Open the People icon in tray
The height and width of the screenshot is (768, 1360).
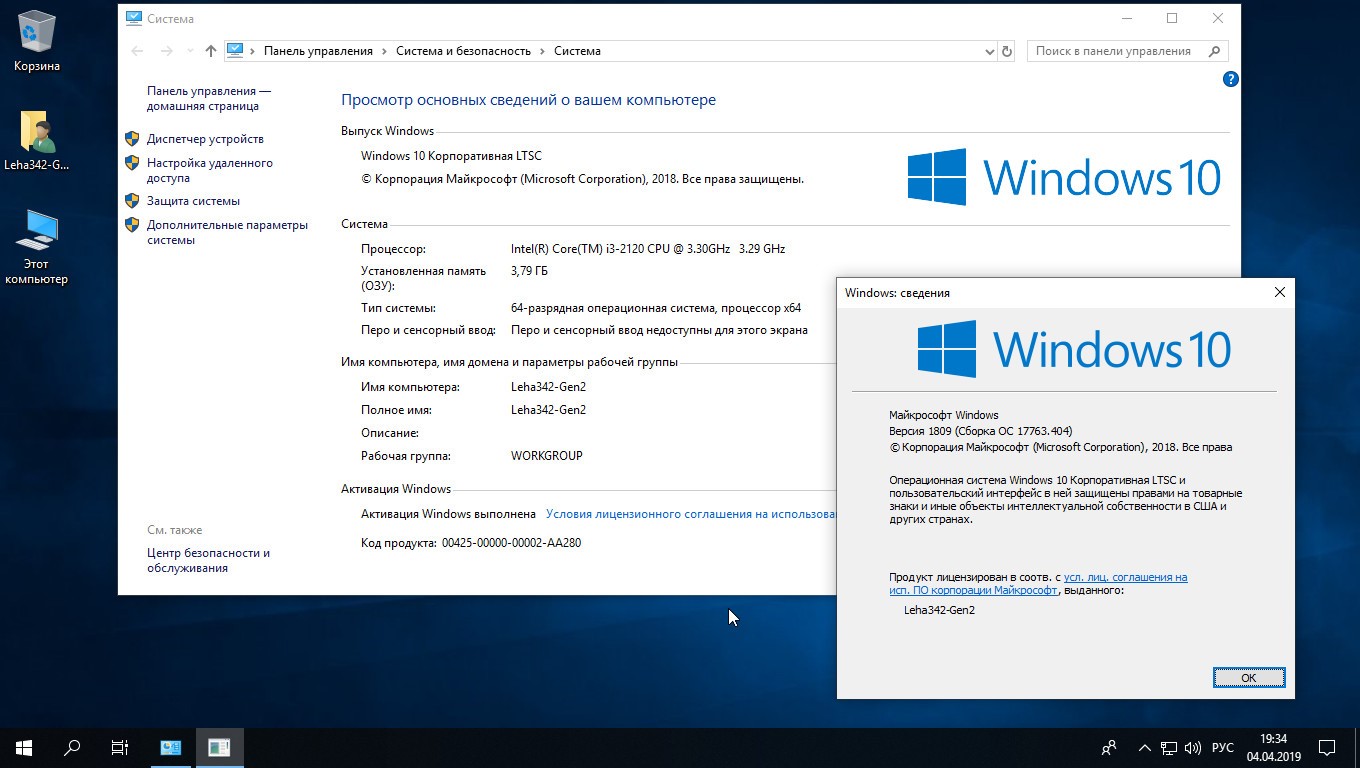pyautogui.click(x=1109, y=747)
